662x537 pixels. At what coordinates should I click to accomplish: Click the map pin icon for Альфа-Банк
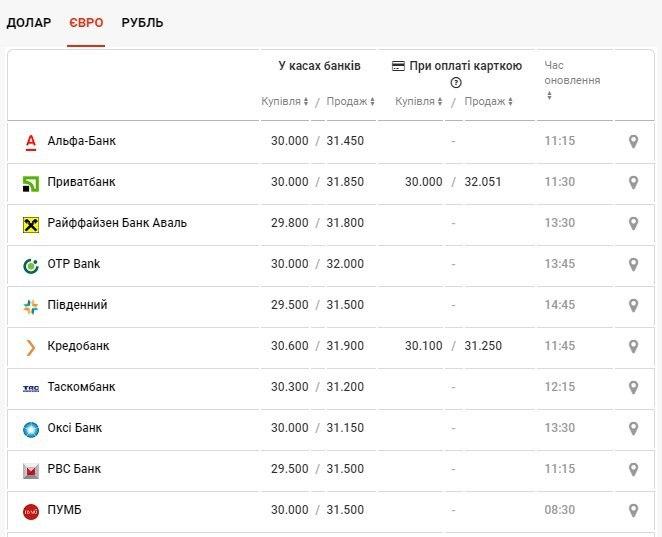[632, 141]
